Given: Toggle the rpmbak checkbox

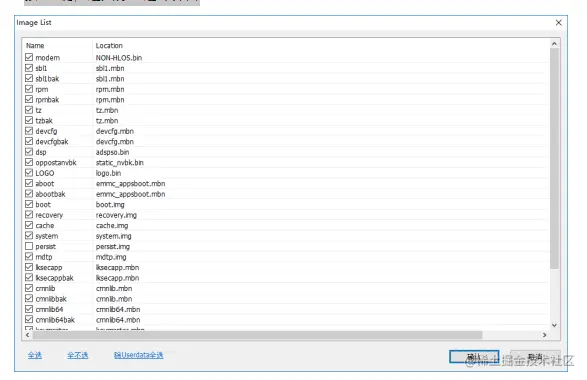Looking at the screenshot, I should pos(29,99).
